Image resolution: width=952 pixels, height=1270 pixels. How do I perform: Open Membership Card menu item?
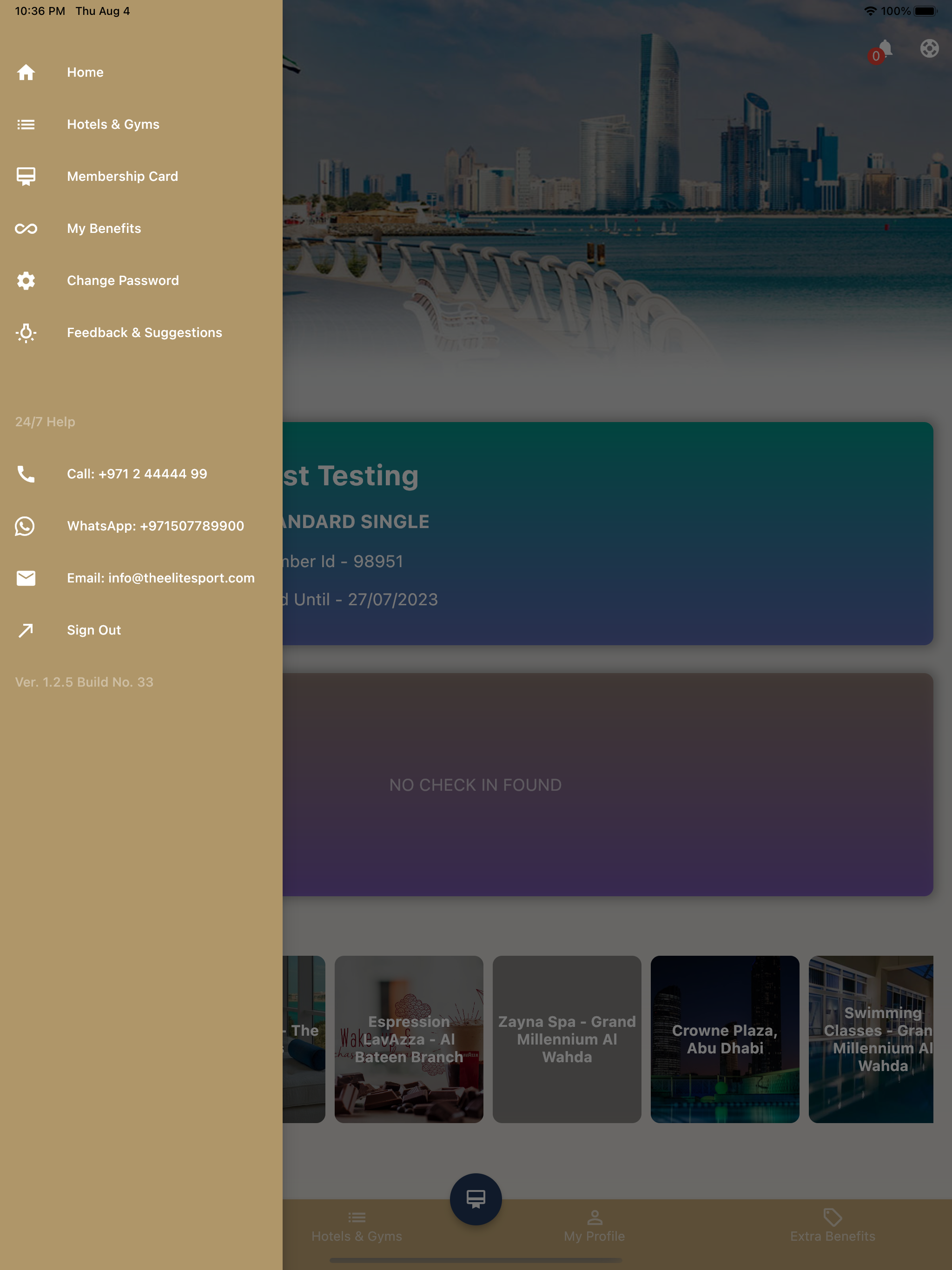click(141, 176)
